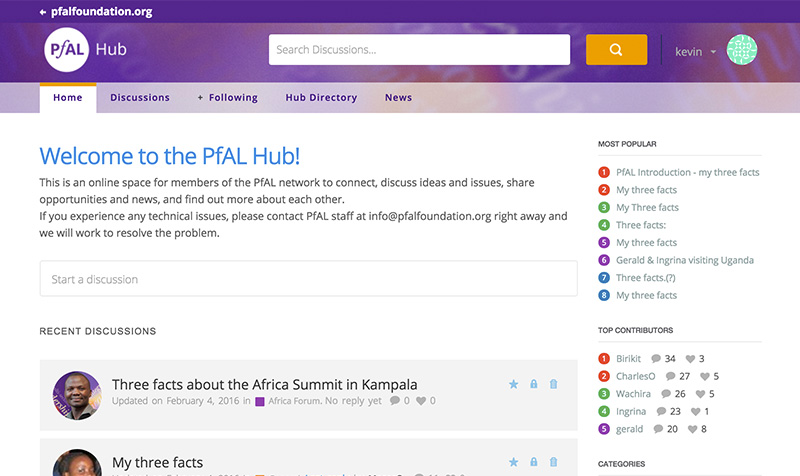Open My three facts recent discussion title

coord(157,462)
